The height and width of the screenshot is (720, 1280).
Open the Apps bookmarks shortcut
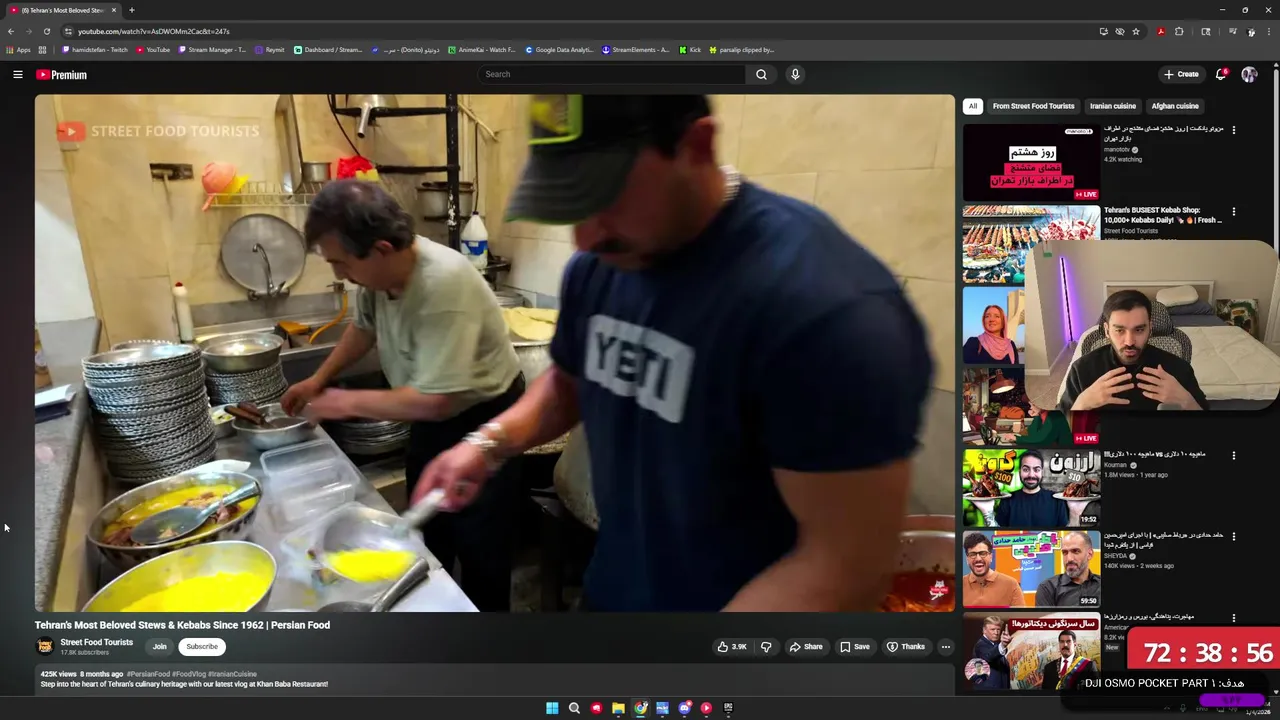(x=18, y=50)
